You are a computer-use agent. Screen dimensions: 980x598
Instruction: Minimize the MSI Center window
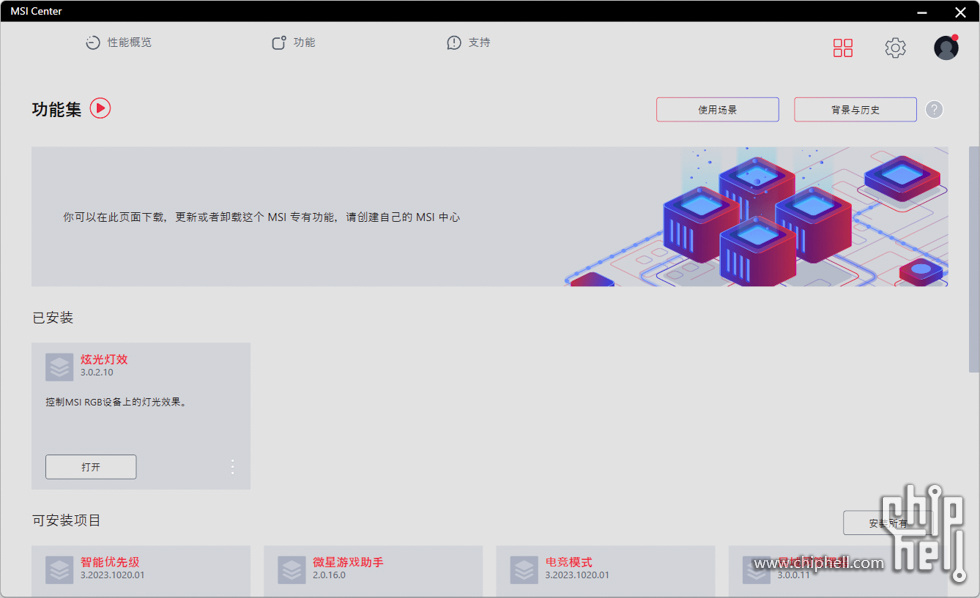(922, 12)
